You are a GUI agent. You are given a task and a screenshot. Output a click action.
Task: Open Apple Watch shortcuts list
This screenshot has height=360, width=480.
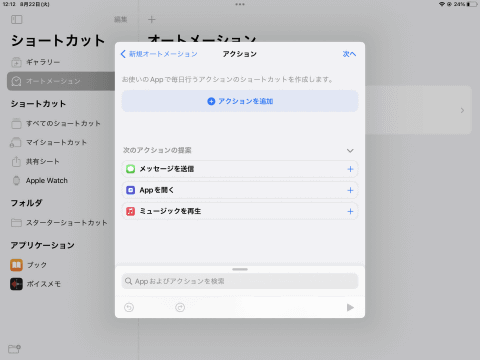[40, 181]
